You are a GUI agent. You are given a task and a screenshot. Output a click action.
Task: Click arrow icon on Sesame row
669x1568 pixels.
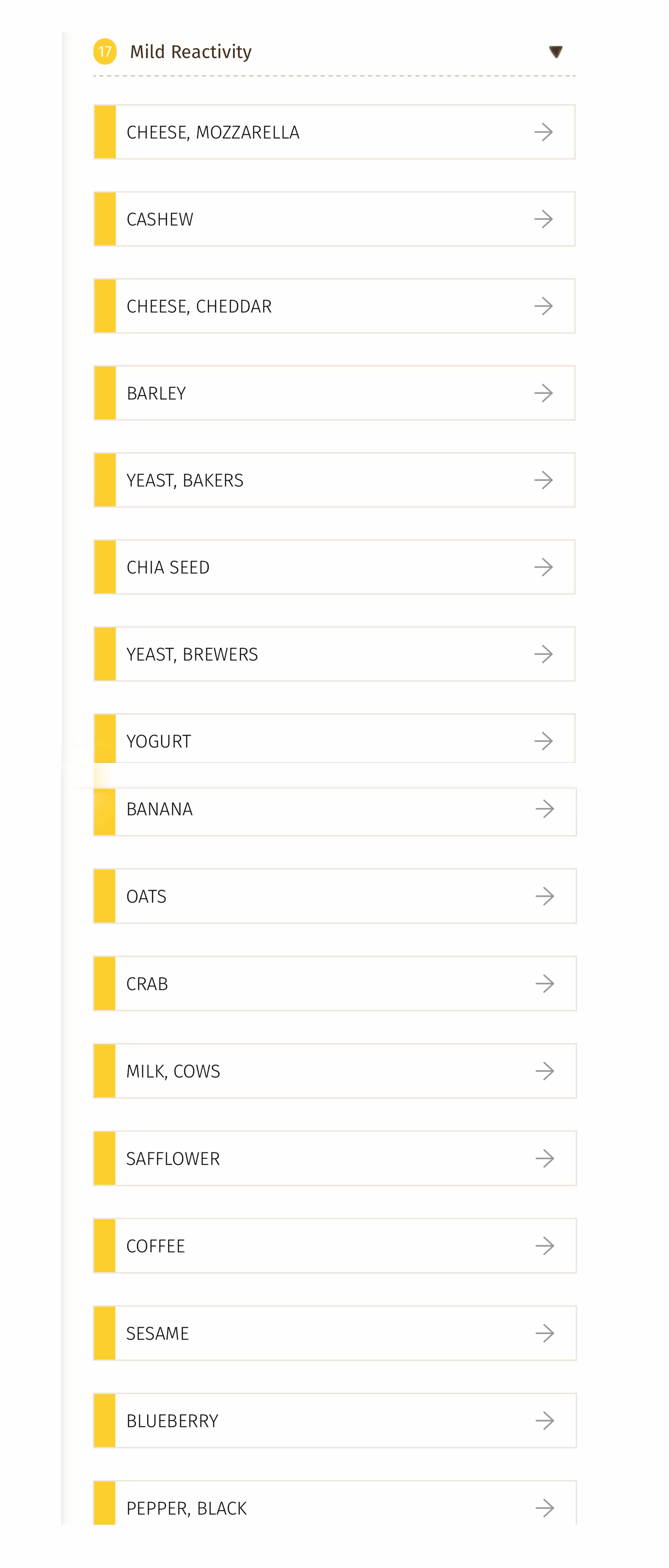(544, 1334)
